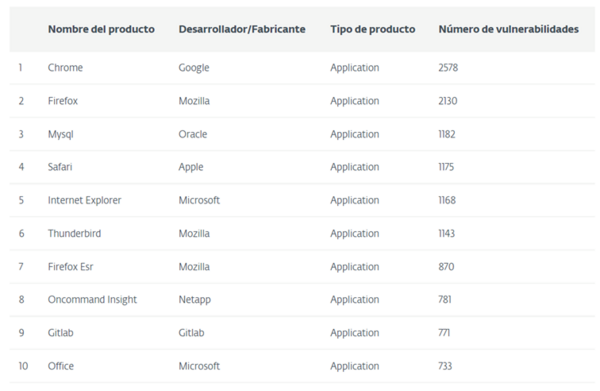Click the Internet Explorer entry

point(84,200)
